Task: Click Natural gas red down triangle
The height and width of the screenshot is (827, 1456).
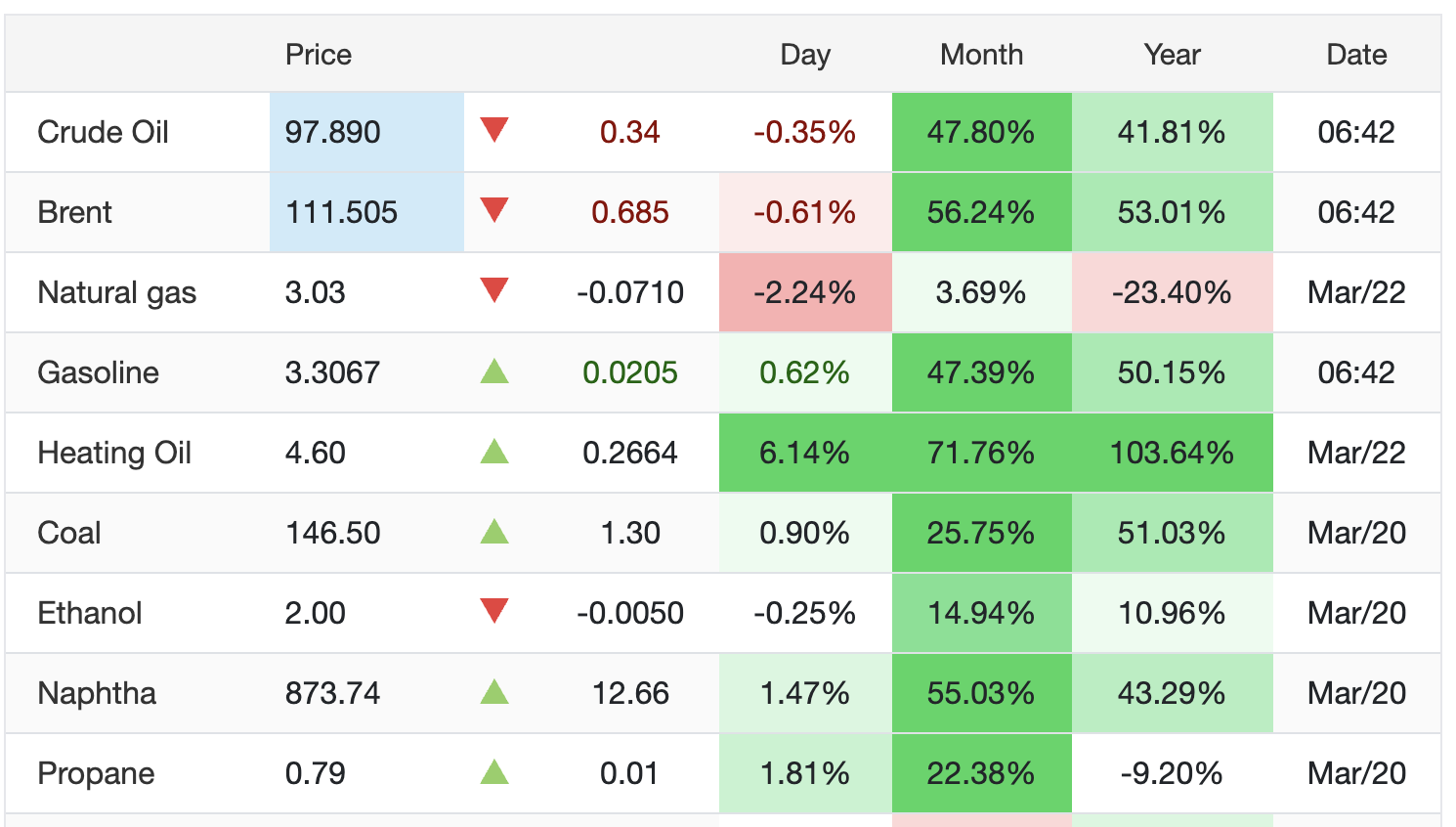Action: coord(494,290)
